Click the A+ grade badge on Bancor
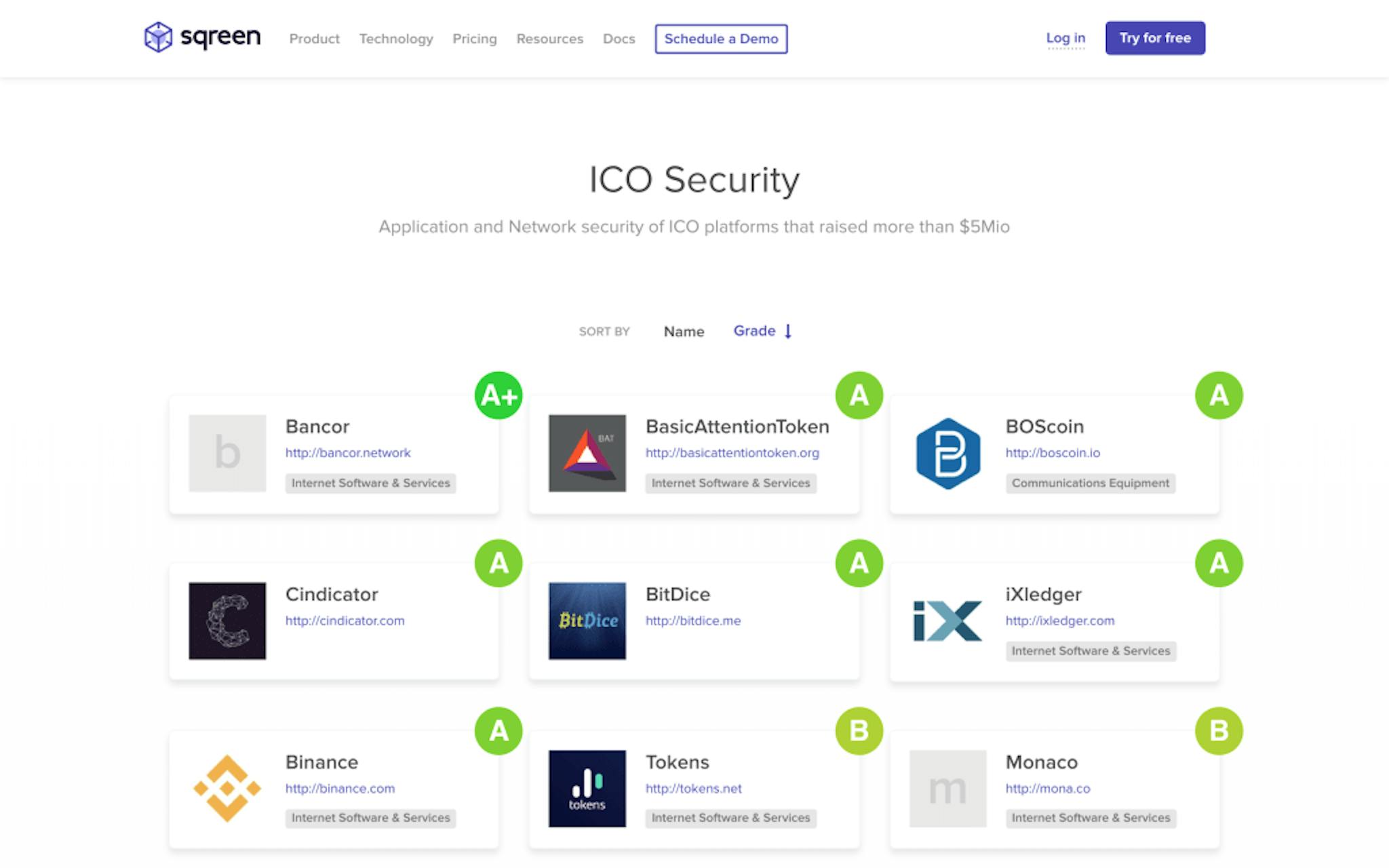Viewport: 1389px width, 868px height. (498, 395)
